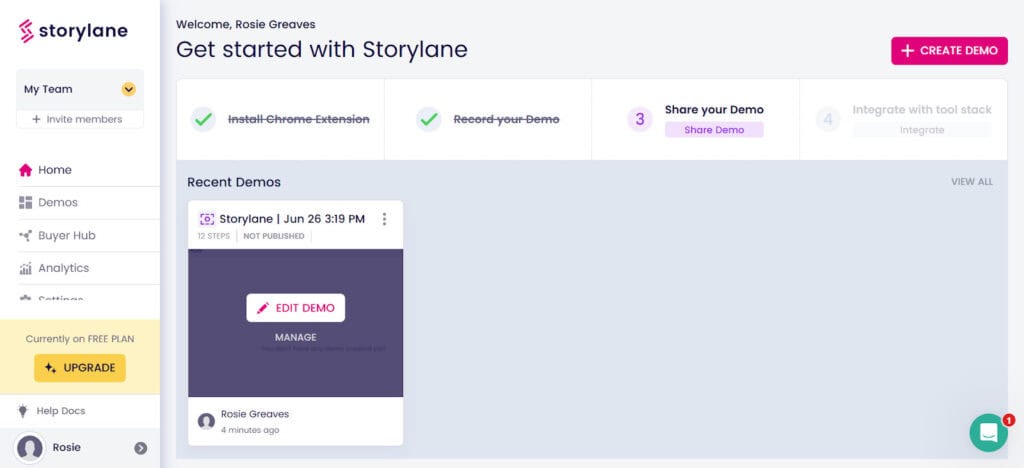Click the Share your Demo heading
Viewport: 1024px width, 468px height.
coord(714,110)
